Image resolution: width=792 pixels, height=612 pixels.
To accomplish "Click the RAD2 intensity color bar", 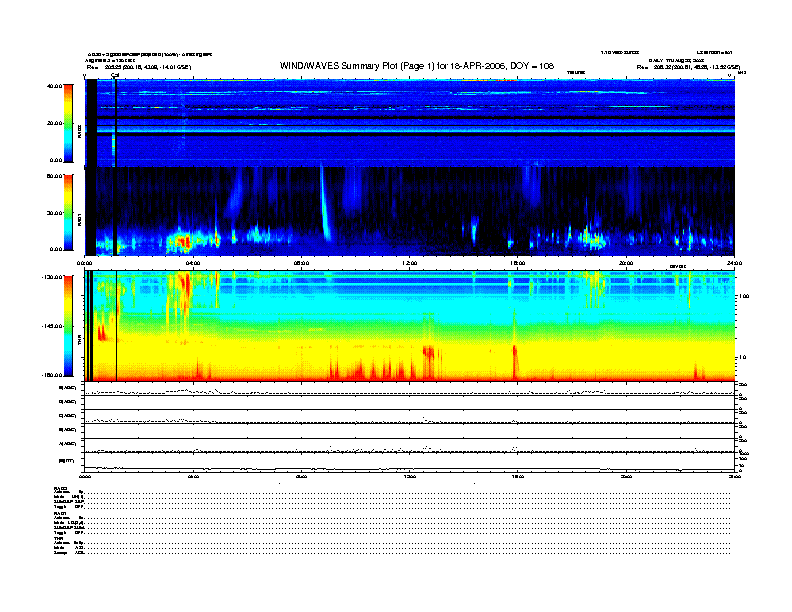I will (x=68, y=123).
